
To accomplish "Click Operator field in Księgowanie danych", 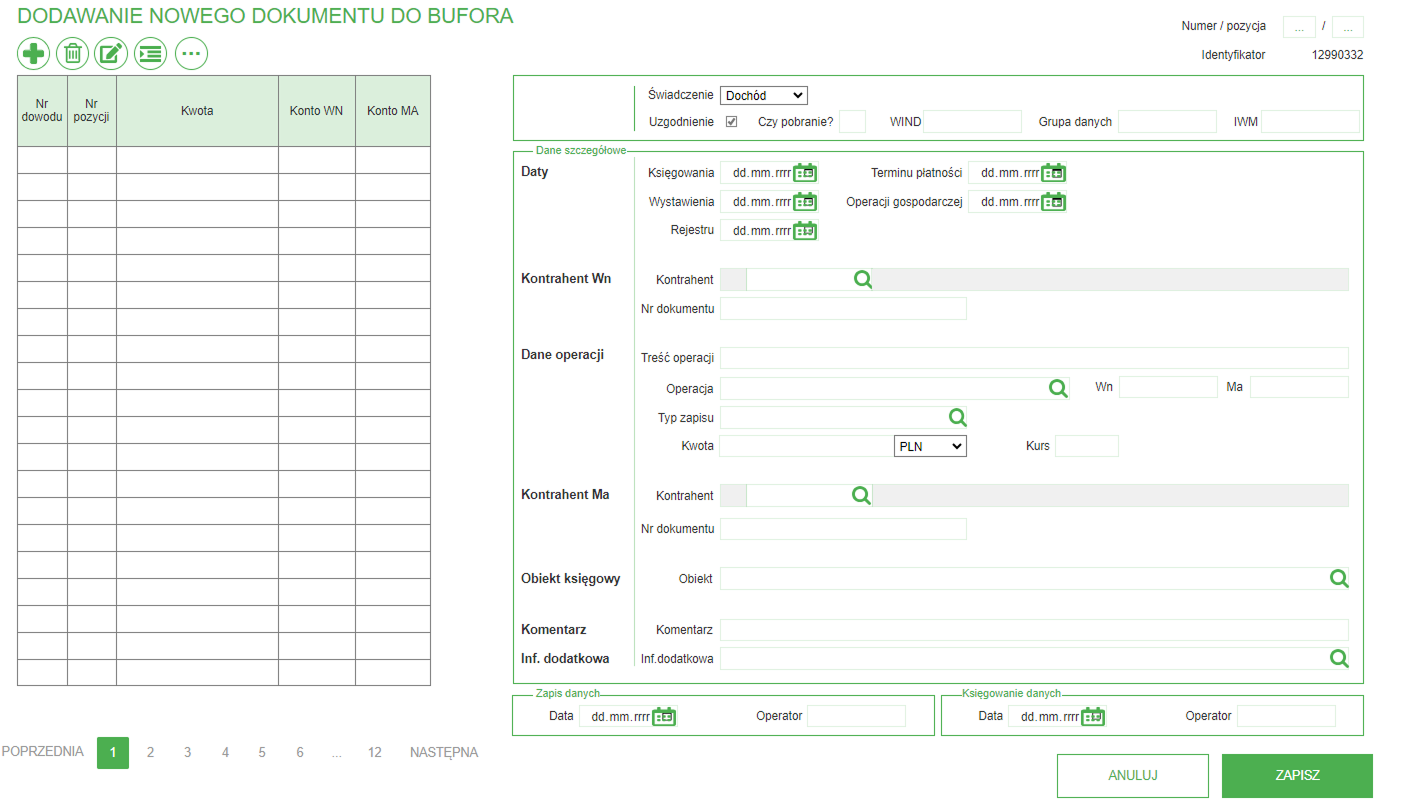I will tap(1286, 716).
